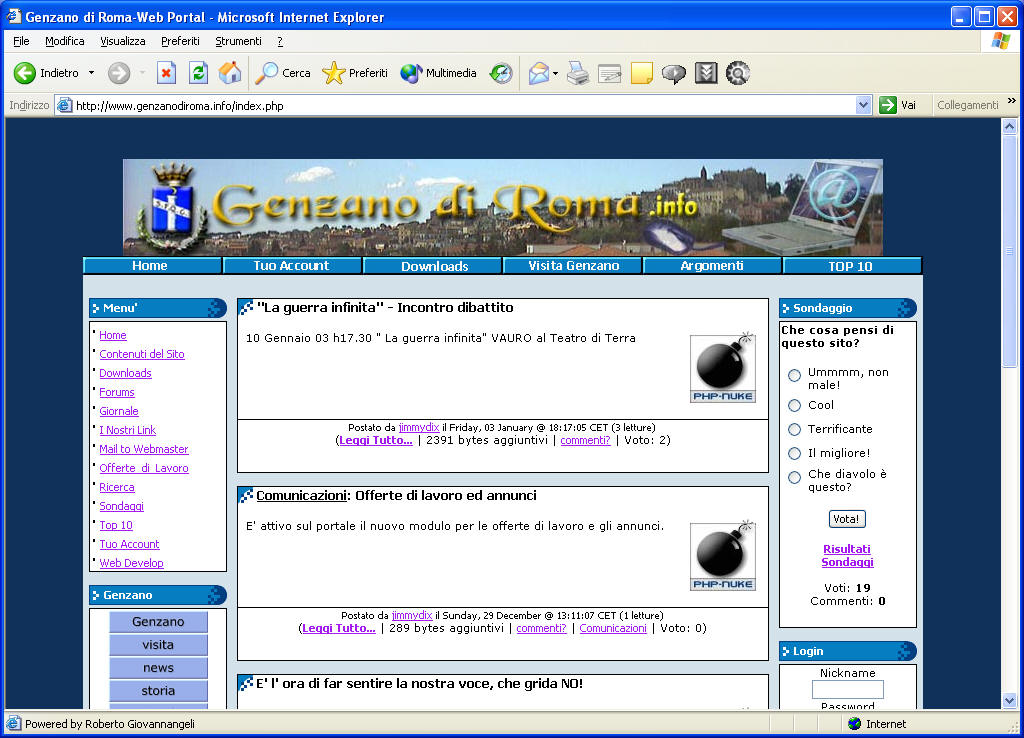The height and width of the screenshot is (738, 1024).
Task: Open the history clock icon in toolbar
Action: tap(501, 73)
